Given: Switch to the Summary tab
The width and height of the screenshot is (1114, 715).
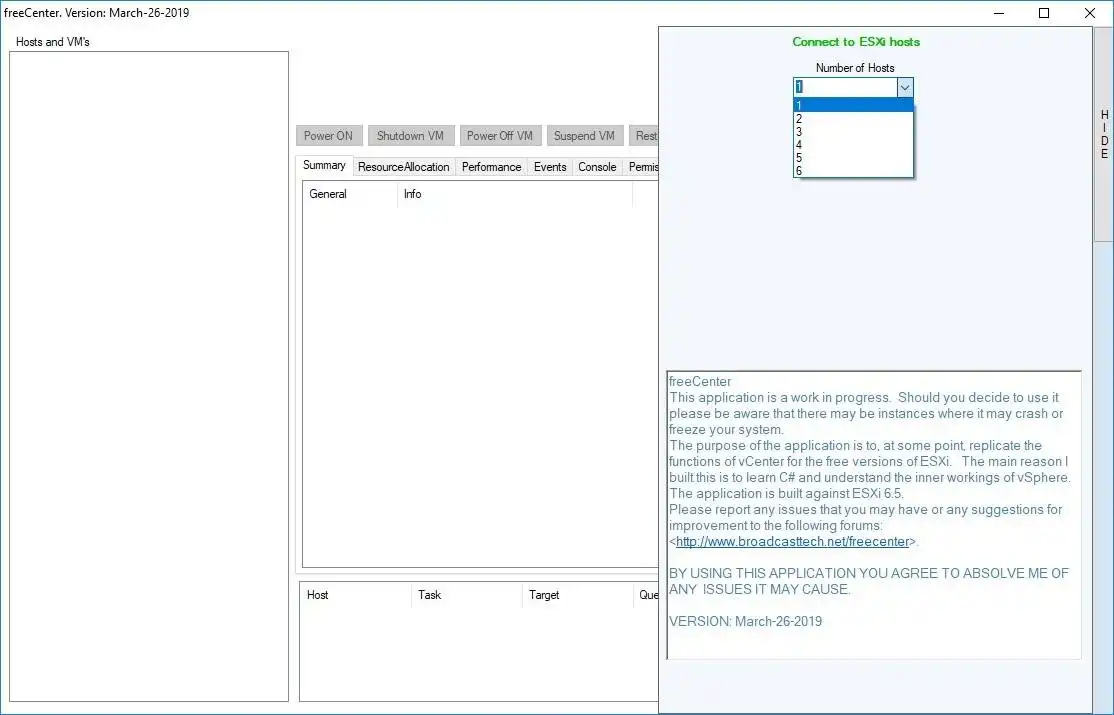Looking at the screenshot, I should click(324, 165).
